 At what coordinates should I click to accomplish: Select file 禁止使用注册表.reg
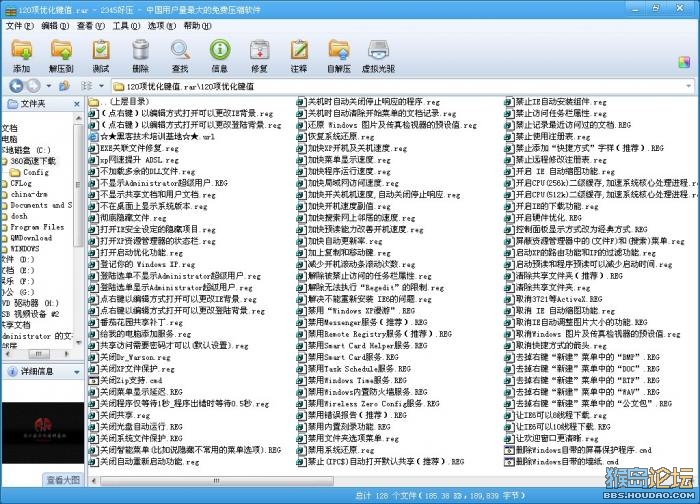[x=548, y=137]
